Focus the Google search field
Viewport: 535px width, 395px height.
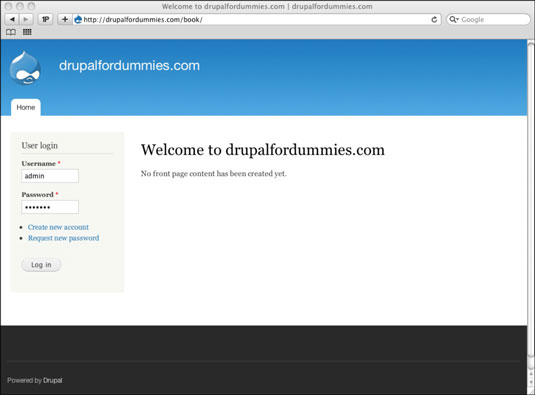click(488, 19)
